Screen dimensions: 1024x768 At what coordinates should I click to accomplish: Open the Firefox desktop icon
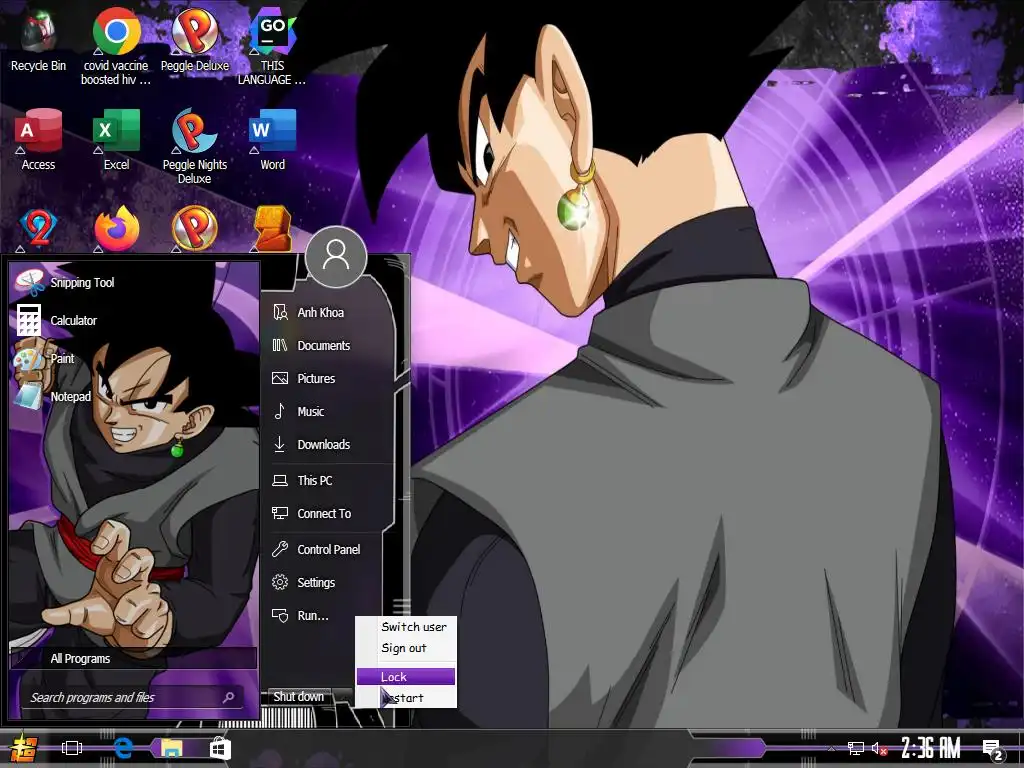pos(117,229)
